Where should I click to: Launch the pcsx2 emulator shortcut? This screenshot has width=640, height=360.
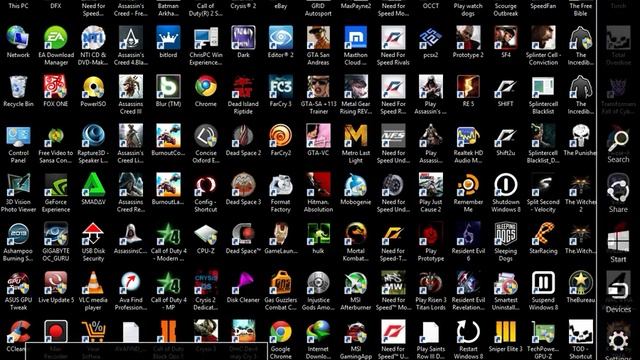pyautogui.click(x=431, y=38)
